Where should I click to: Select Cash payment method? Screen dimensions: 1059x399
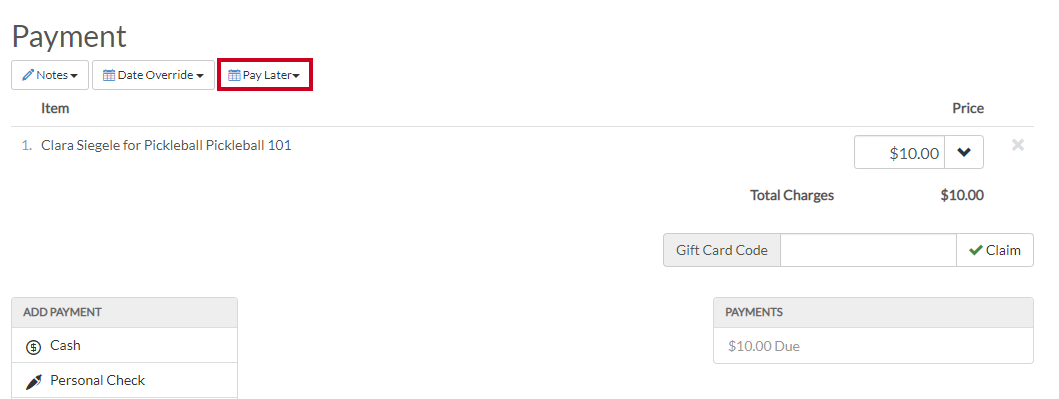coord(124,346)
